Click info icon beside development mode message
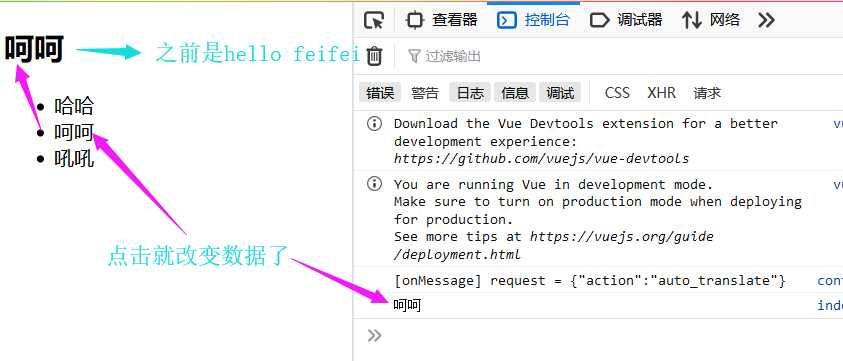 pos(374,185)
